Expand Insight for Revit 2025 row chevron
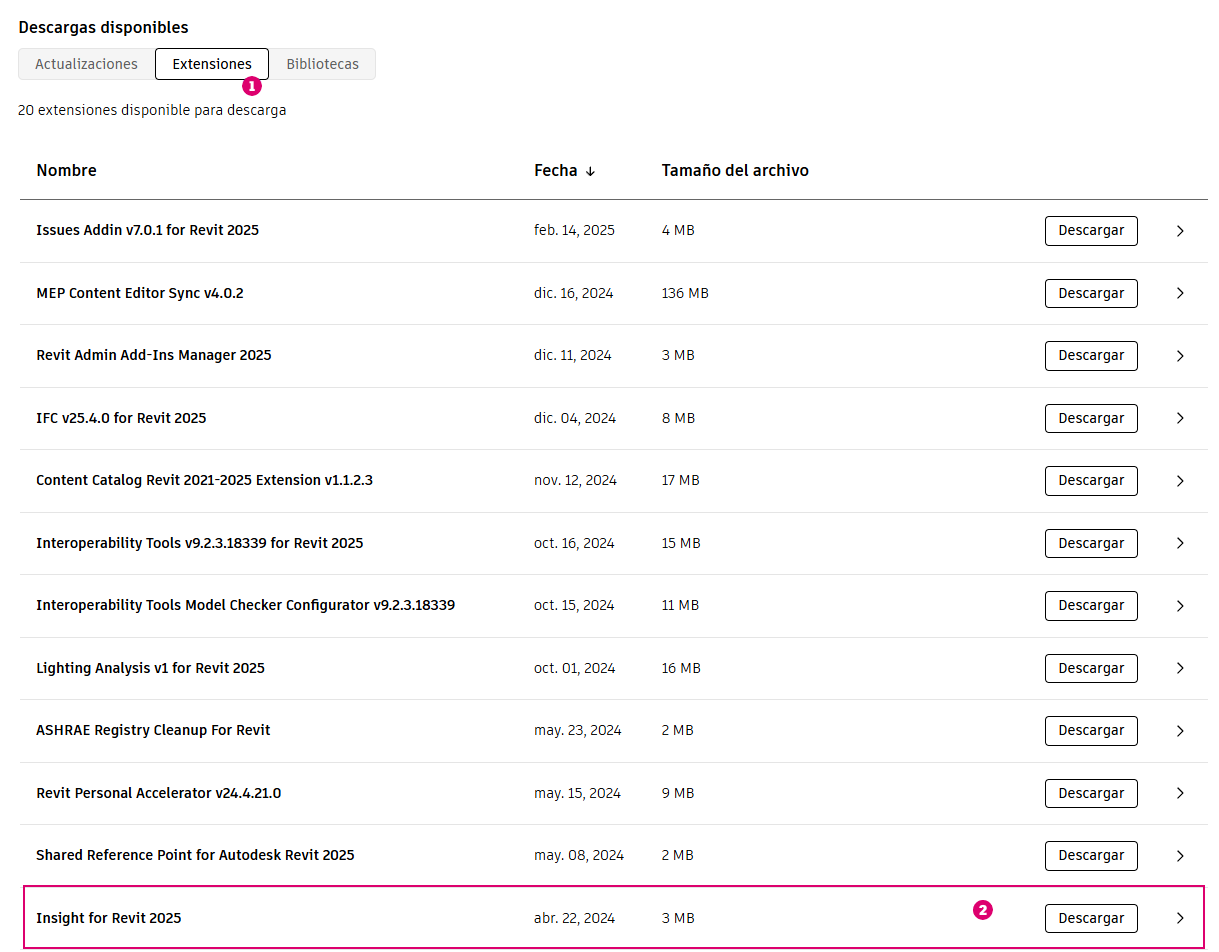This screenshot has height=952, width=1219. 1180,918
